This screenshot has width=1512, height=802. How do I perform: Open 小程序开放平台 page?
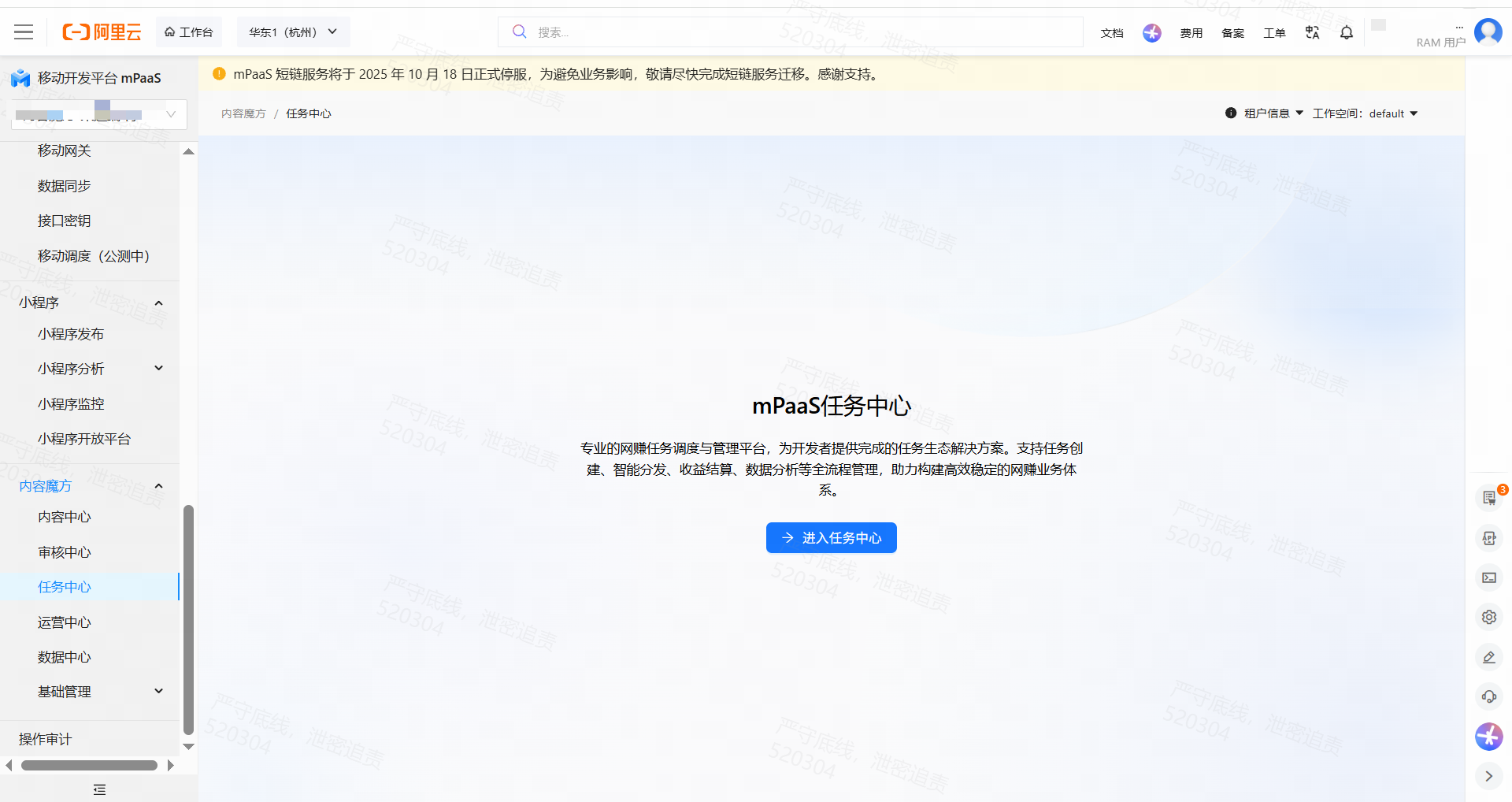(84, 439)
